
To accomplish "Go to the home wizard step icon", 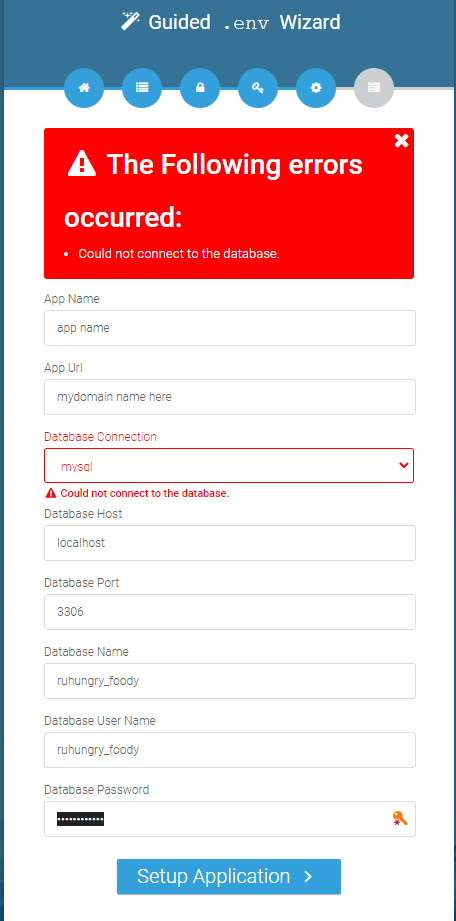I will point(84,88).
